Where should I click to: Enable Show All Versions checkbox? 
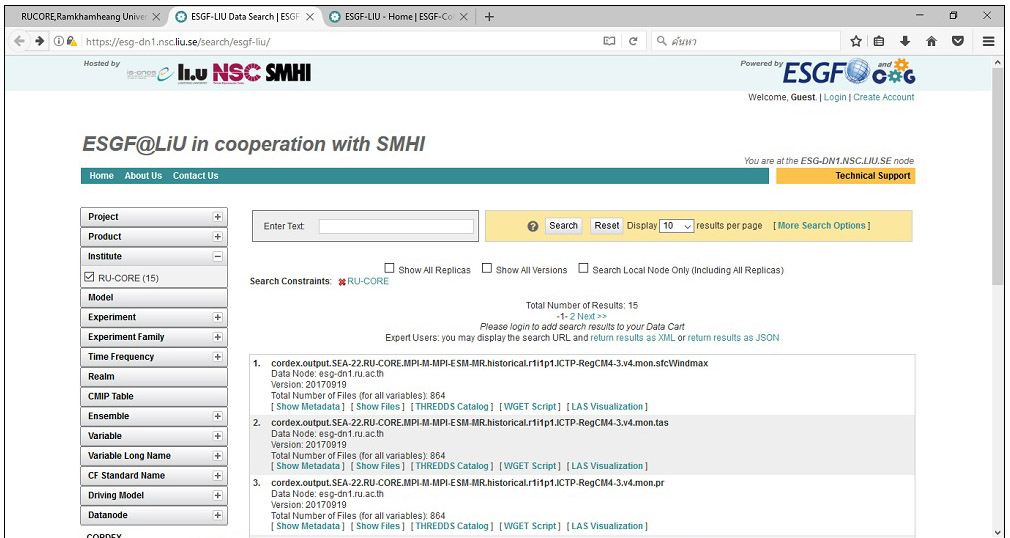(487, 268)
